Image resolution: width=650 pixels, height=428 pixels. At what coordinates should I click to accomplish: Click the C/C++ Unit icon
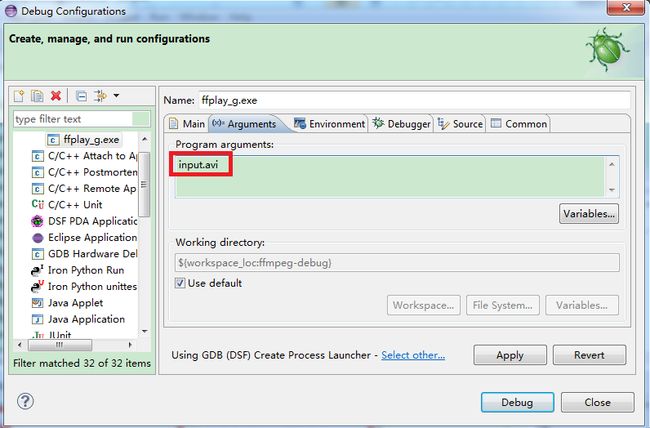37,205
